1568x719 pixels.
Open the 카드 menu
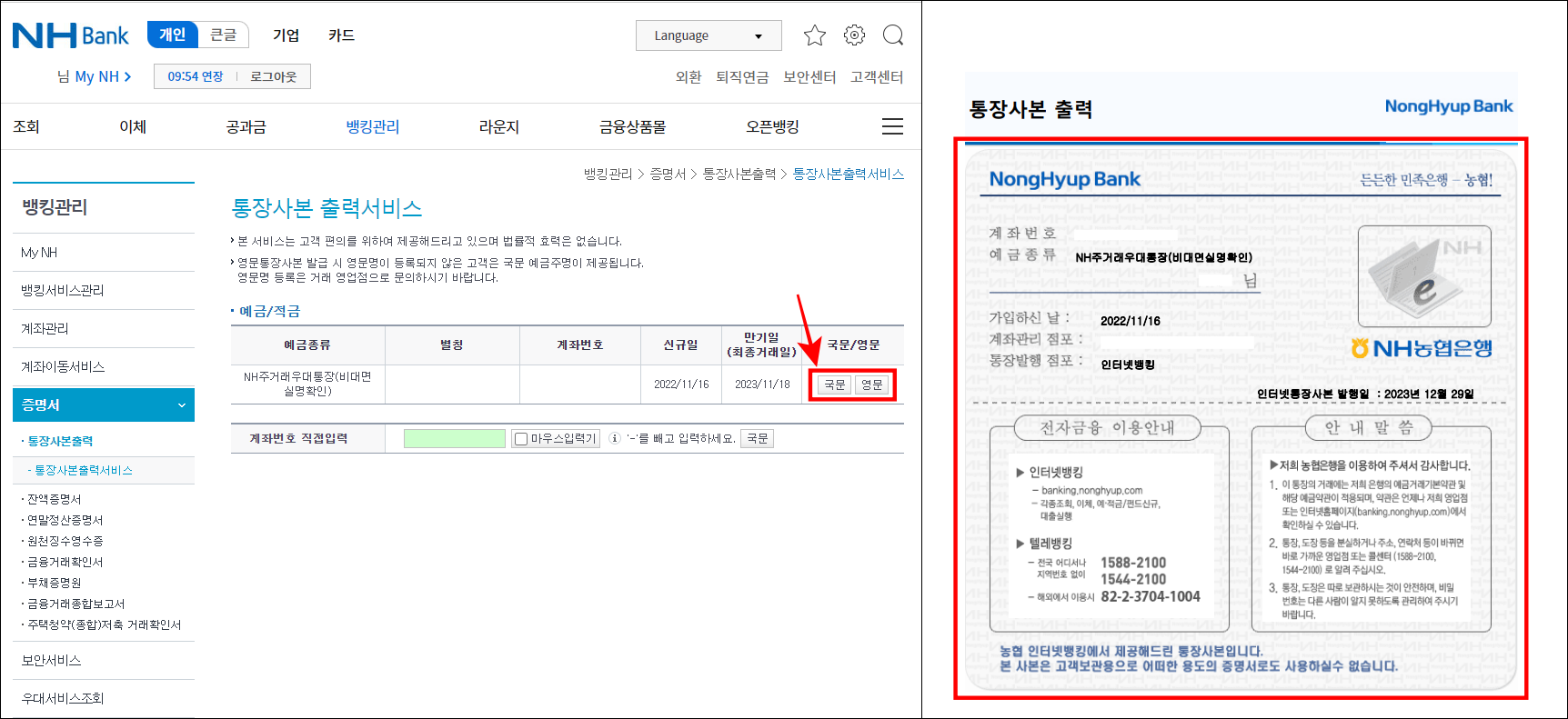click(341, 35)
